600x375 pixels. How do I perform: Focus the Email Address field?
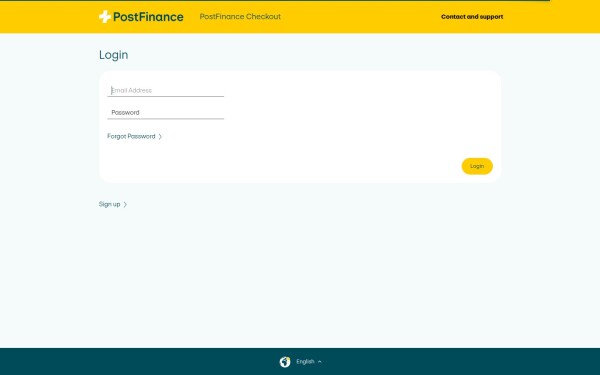[166, 90]
